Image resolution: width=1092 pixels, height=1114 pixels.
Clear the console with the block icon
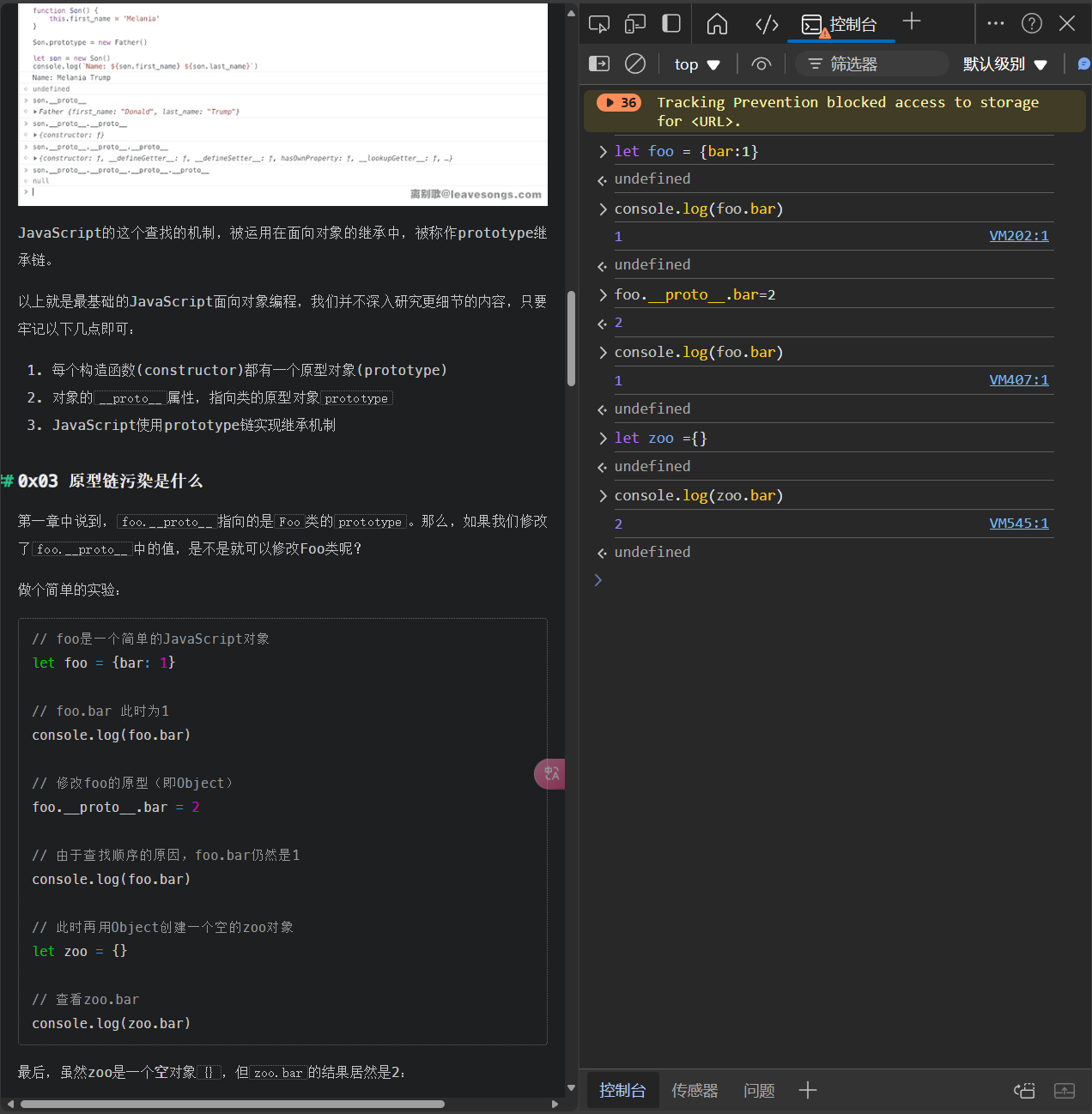click(x=634, y=64)
